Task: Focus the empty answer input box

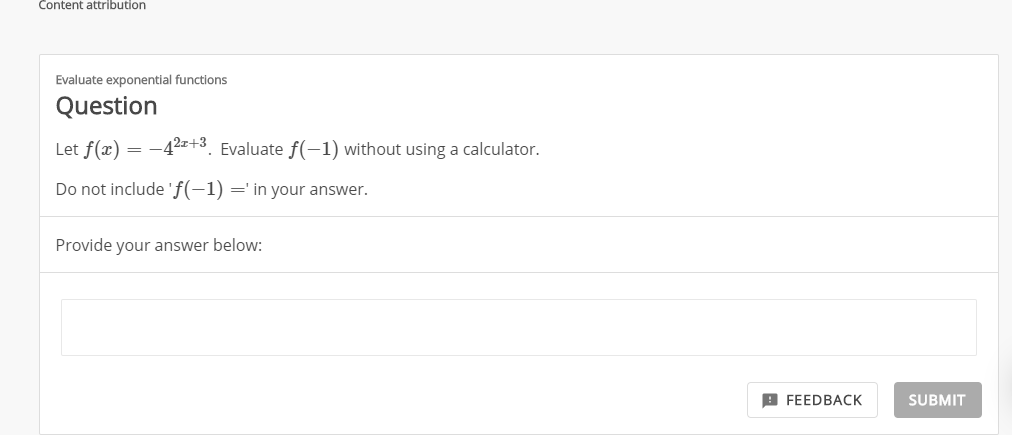Action: pos(518,327)
